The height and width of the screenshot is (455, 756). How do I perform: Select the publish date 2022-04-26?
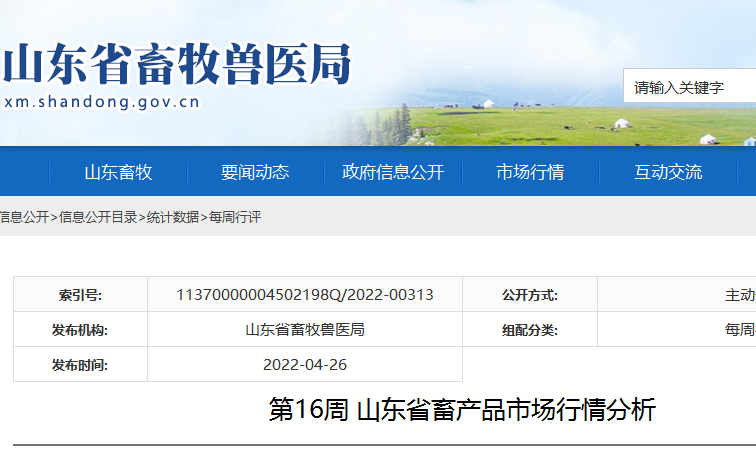pos(305,365)
